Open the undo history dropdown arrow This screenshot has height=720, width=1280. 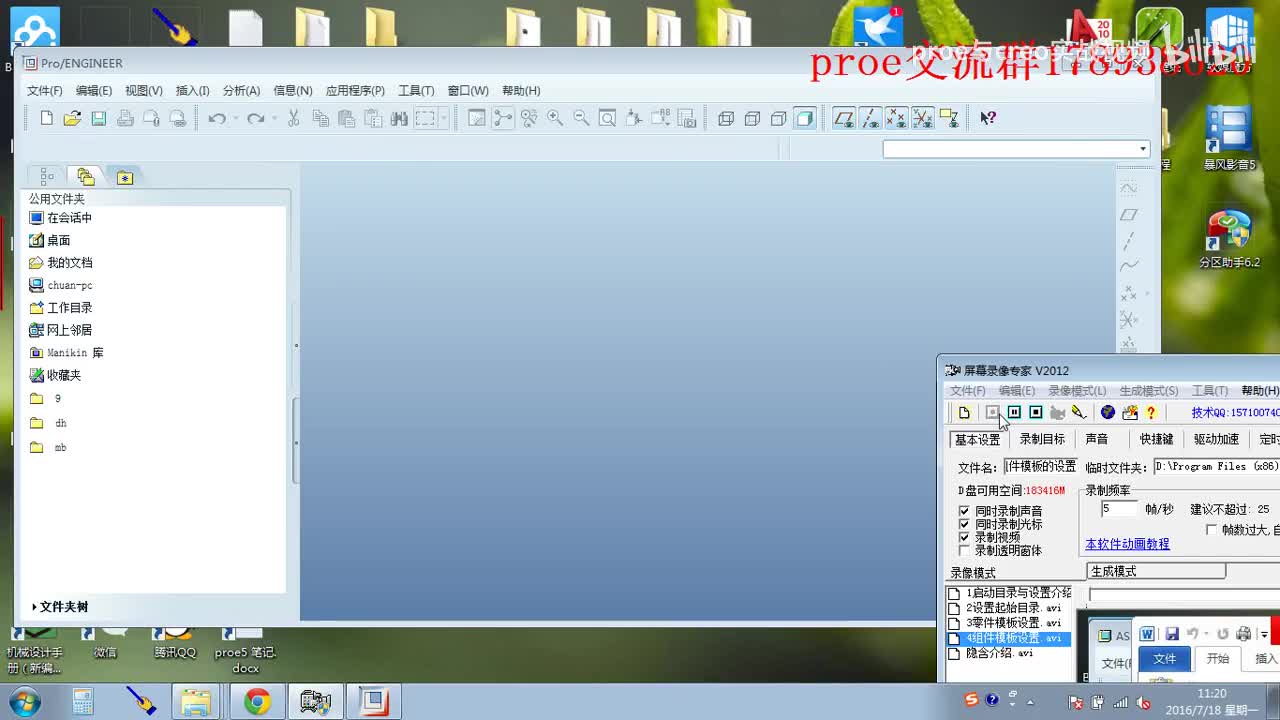pos(235,118)
